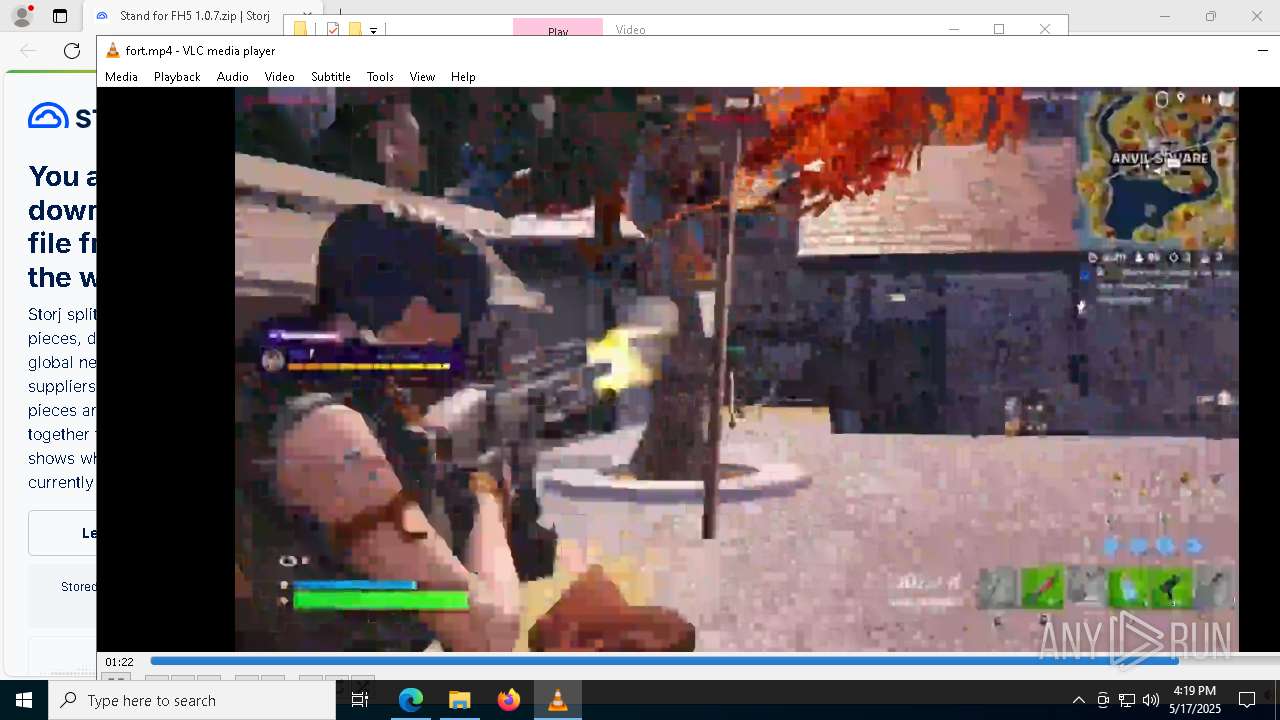
Task: Open the volume control tray icon
Action: pyautogui.click(x=1151, y=700)
